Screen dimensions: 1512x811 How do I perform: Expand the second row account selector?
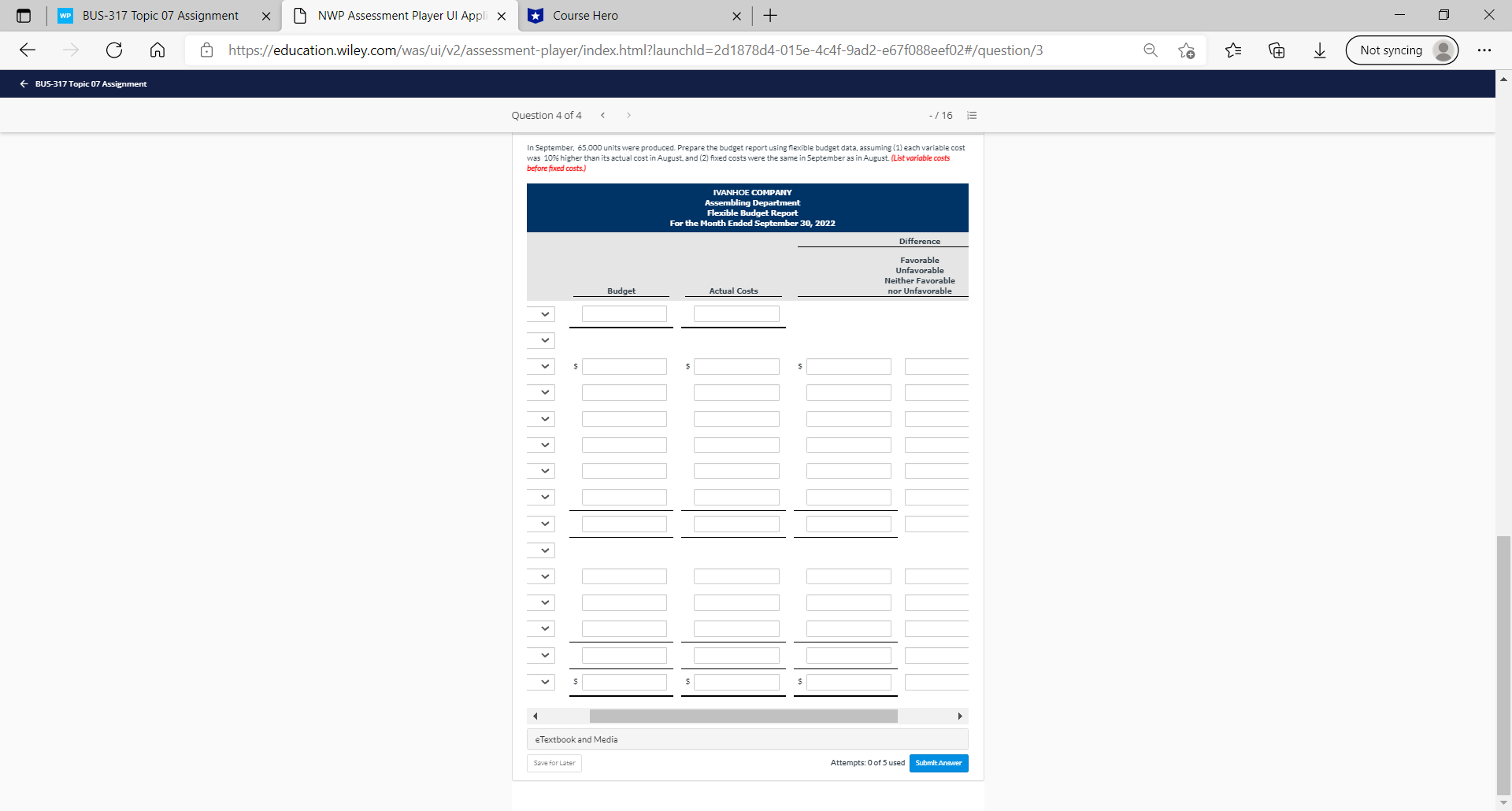tap(541, 340)
